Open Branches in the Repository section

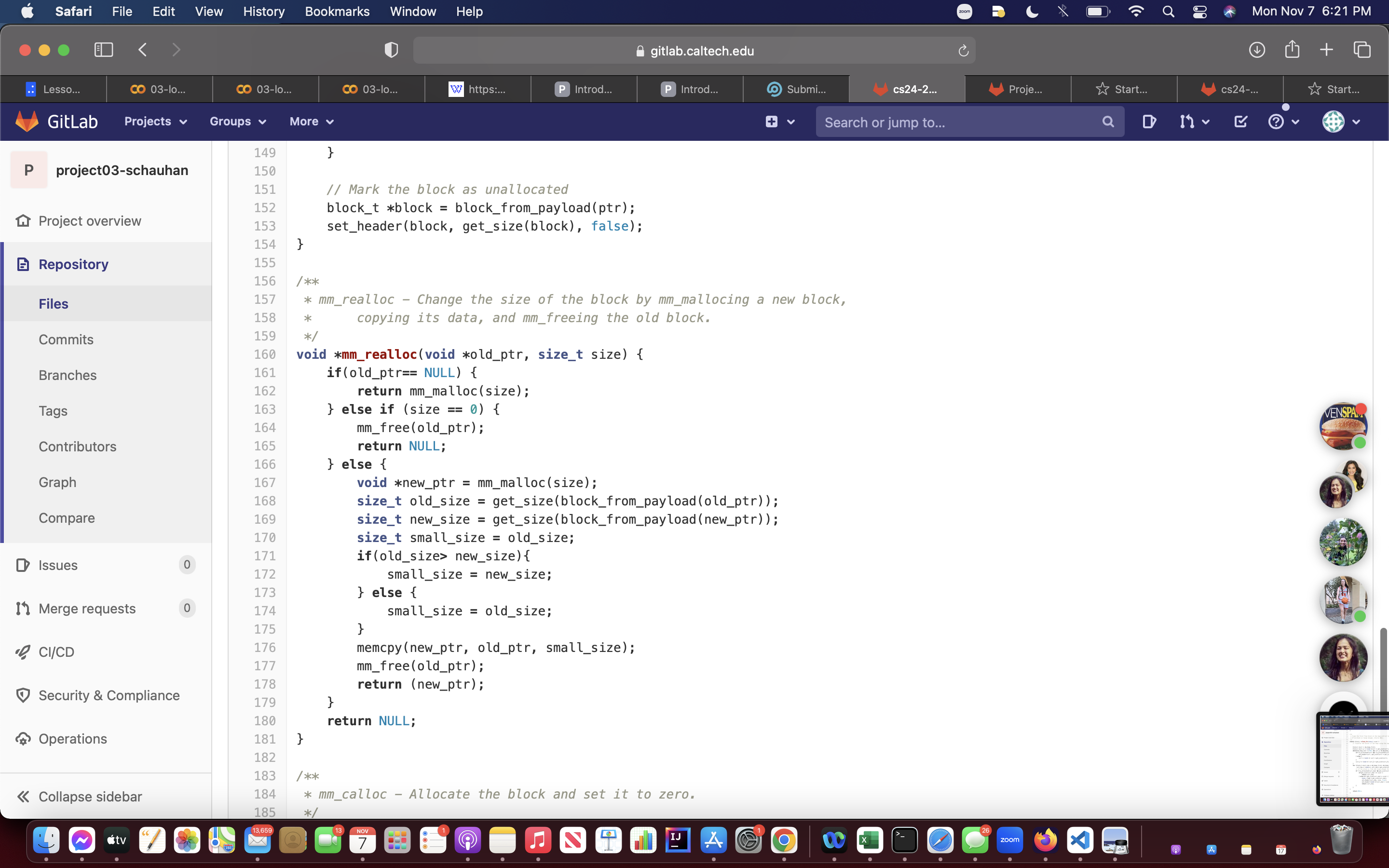(x=68, y=375)
